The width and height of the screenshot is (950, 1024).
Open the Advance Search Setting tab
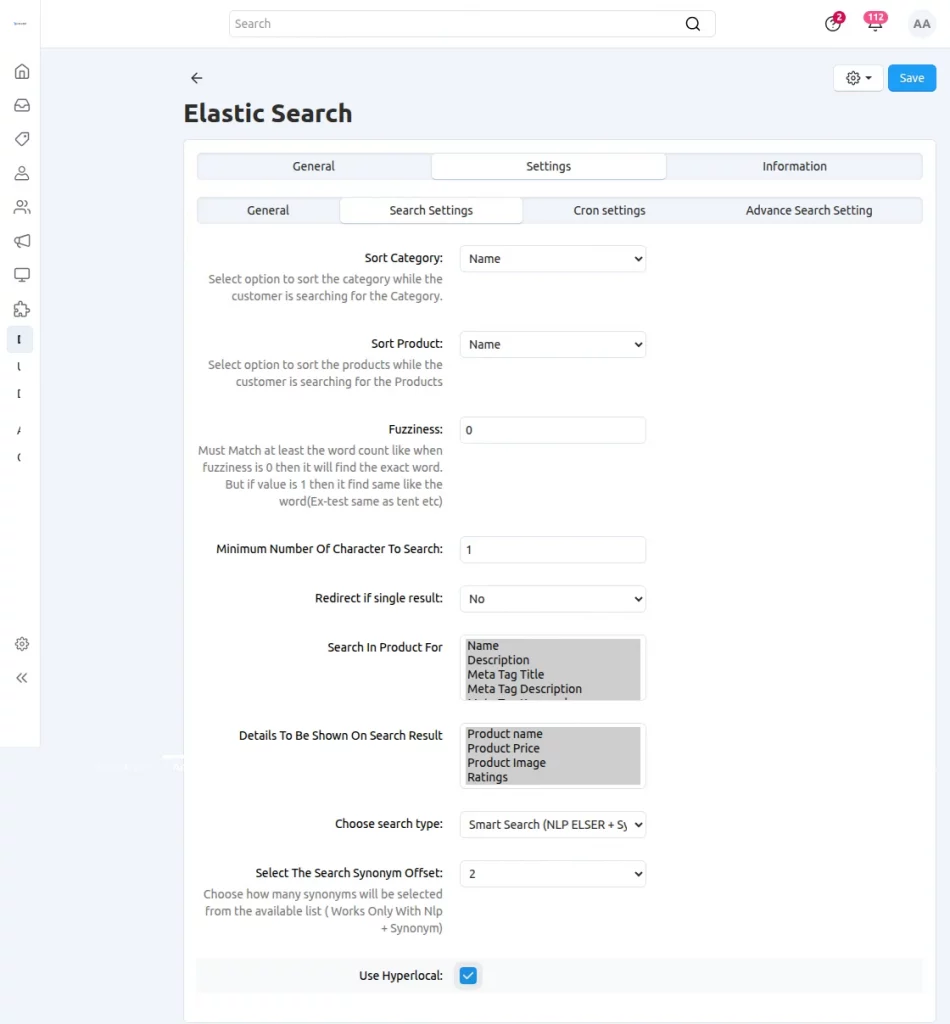(808, 210)
